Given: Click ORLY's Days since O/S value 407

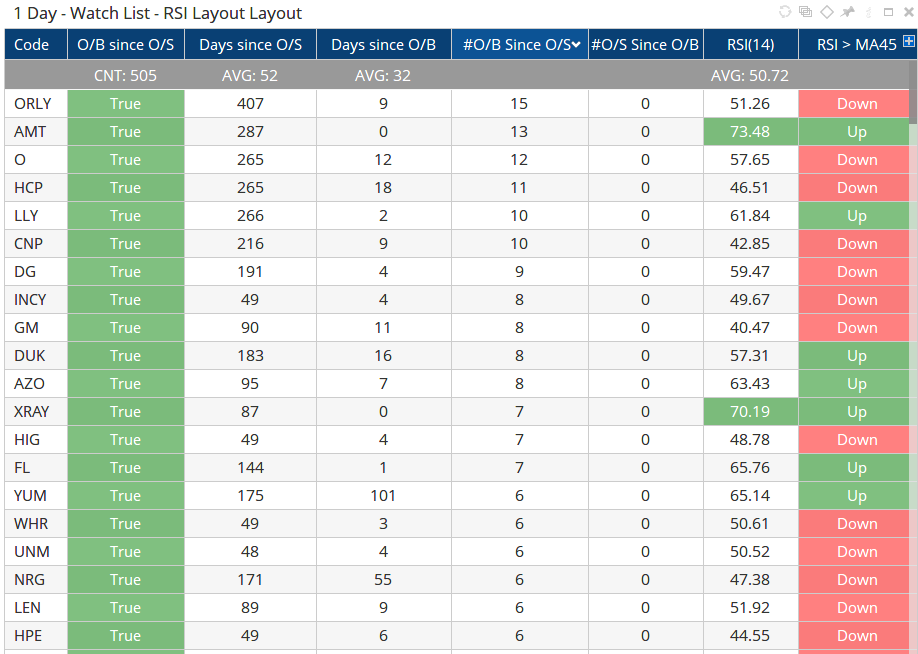Looking at the screenshot, I should [x=251, y=104].
